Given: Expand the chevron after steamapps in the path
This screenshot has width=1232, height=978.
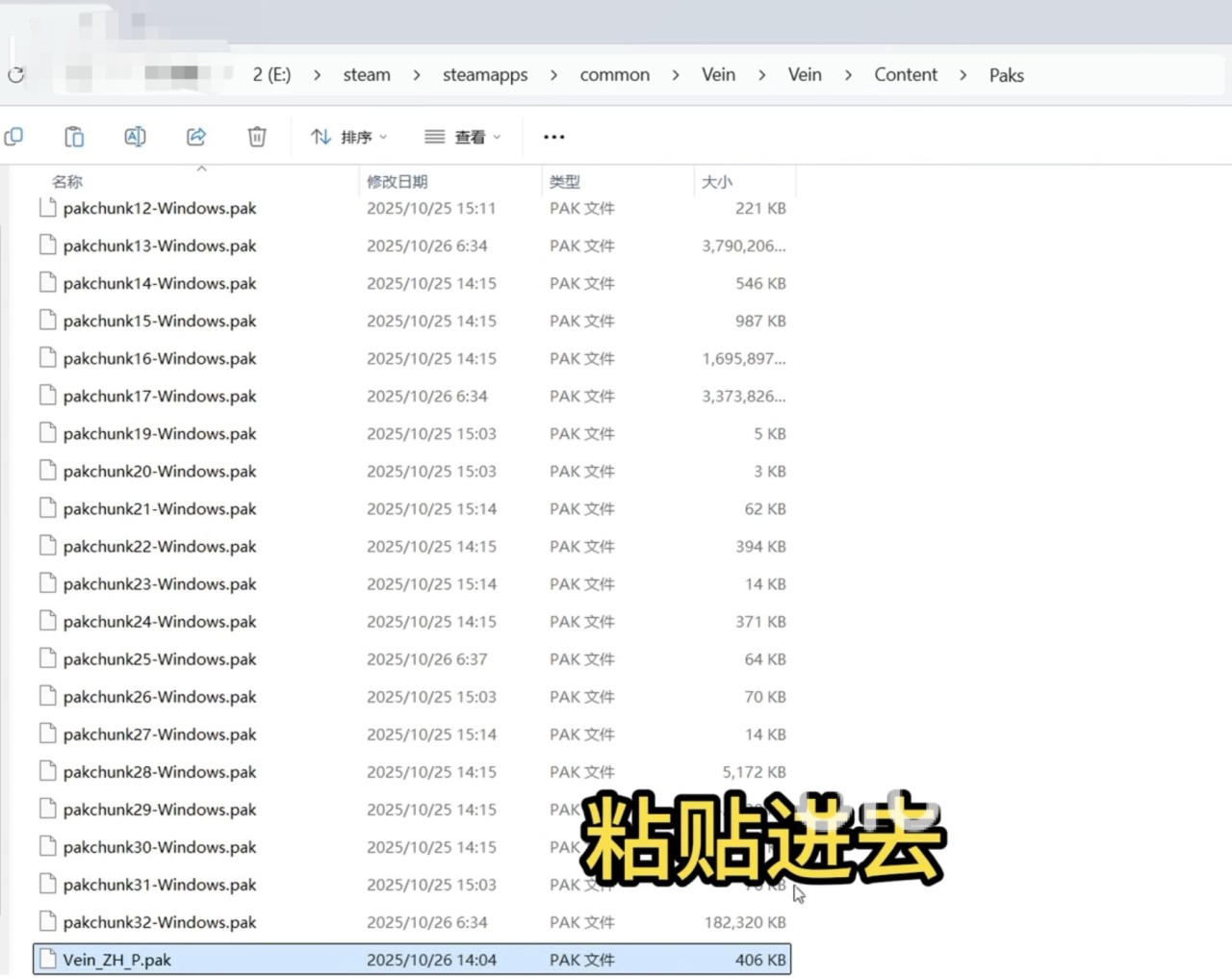Looking at the screenshot, I should (553, 75).
